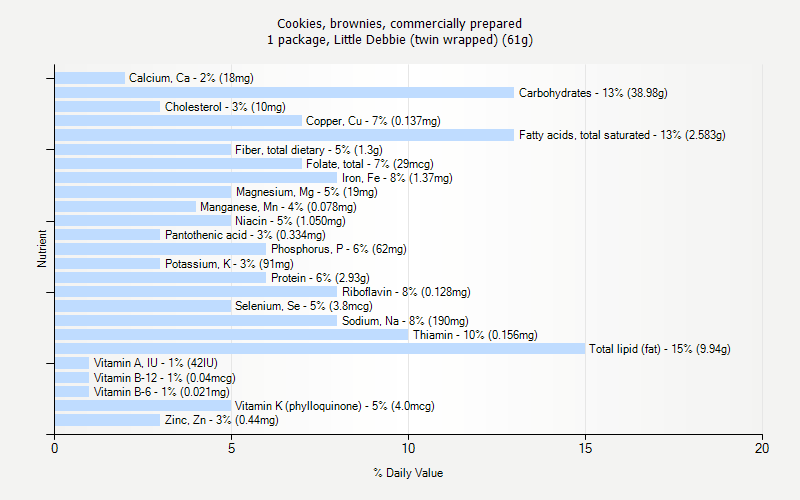Click the Calcium, Ca - 2% (18mg) label

(191, 78)
